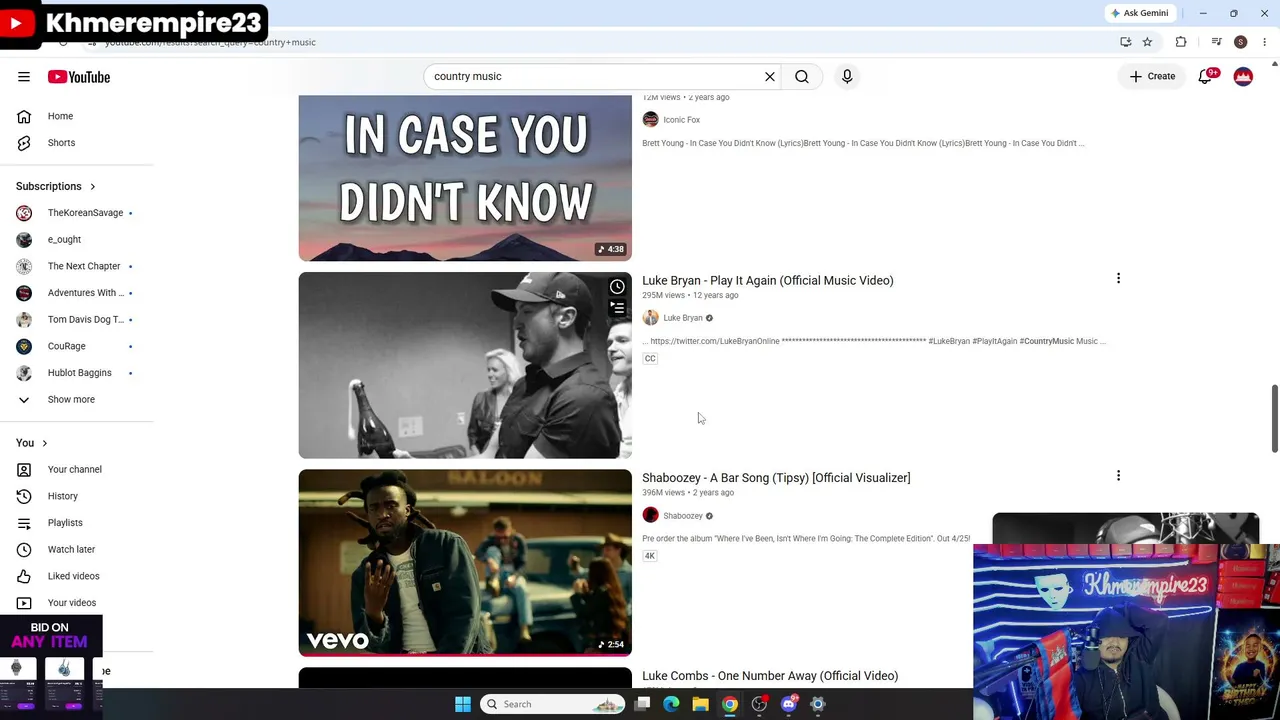Open the Iconic Fox channel avatar
1280x720 pixels.
coord(651,120)
